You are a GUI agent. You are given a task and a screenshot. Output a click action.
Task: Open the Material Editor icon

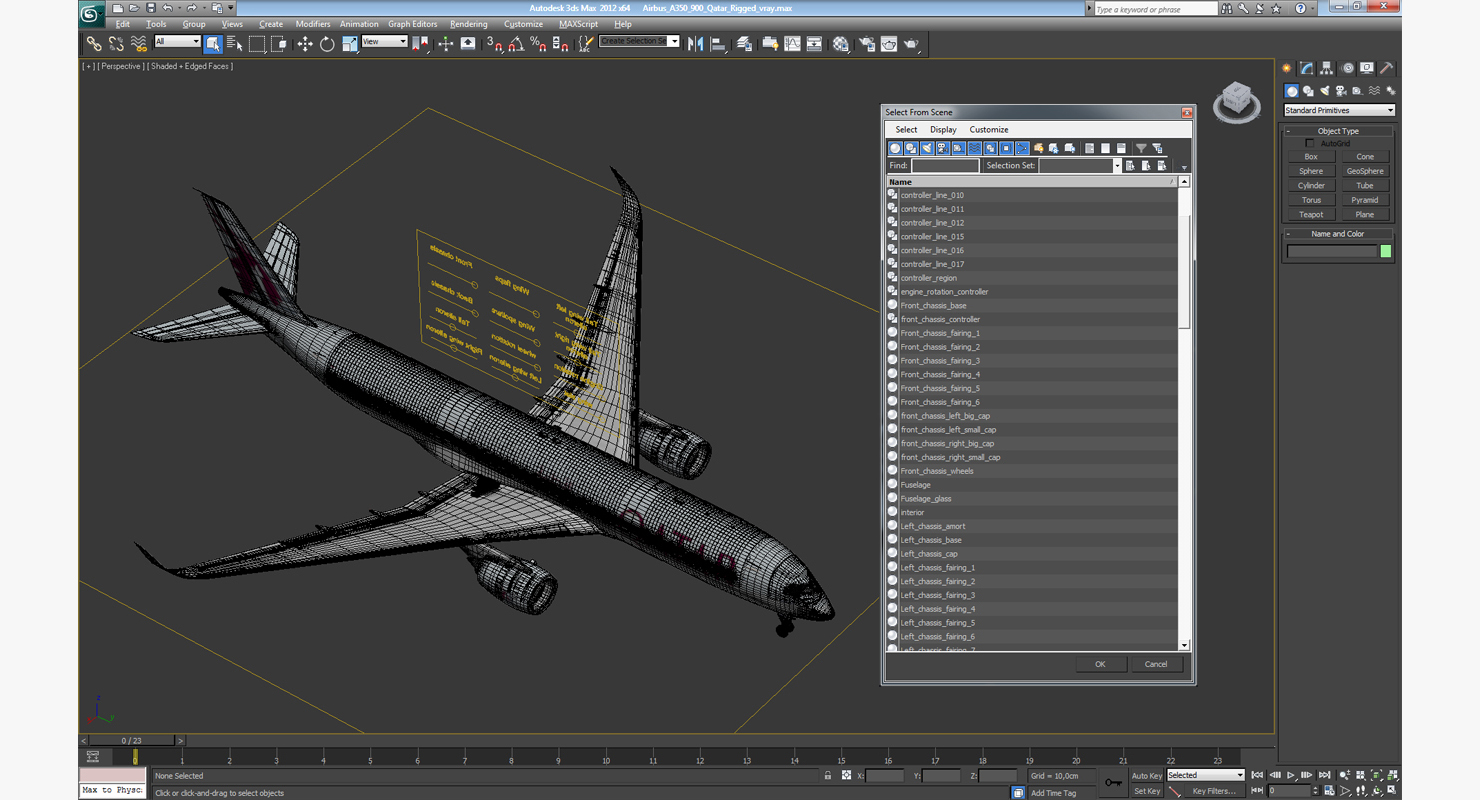click(x=840, y=44)
